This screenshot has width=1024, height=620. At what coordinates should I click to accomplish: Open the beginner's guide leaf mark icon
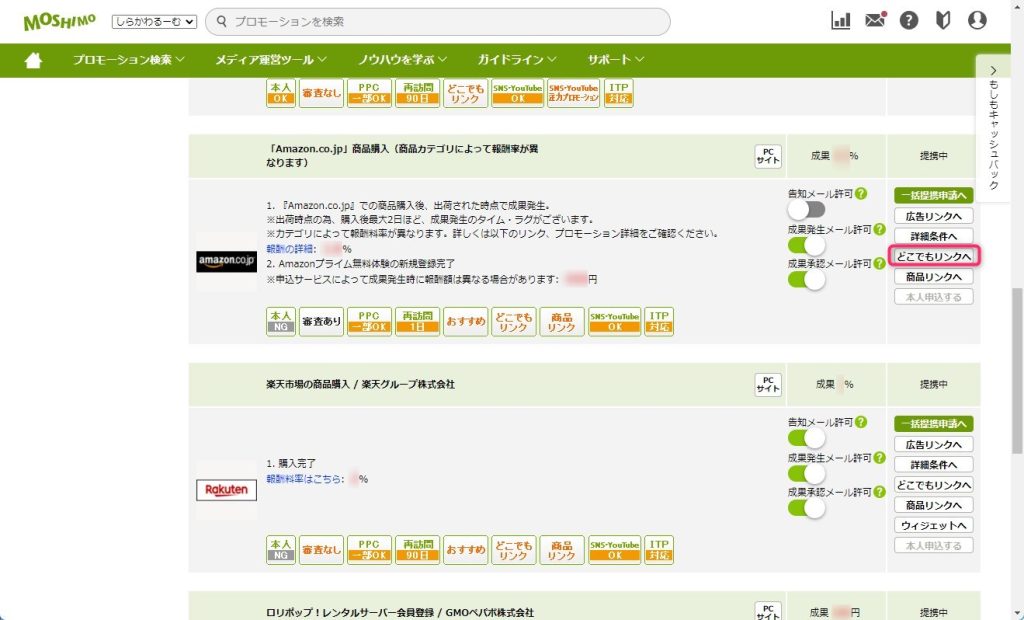(x=942, y=21)
